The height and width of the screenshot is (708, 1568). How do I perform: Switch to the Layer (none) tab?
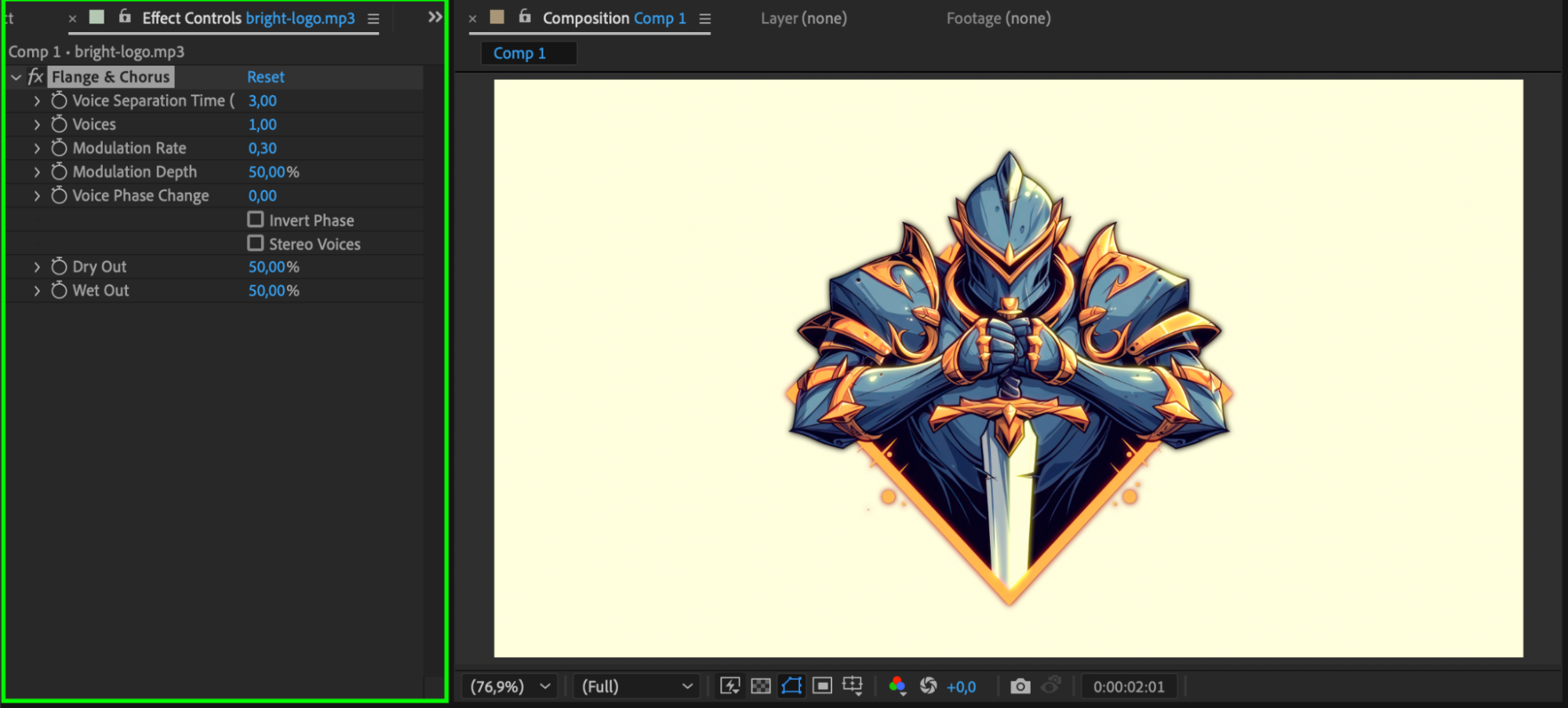pos(803,18)
